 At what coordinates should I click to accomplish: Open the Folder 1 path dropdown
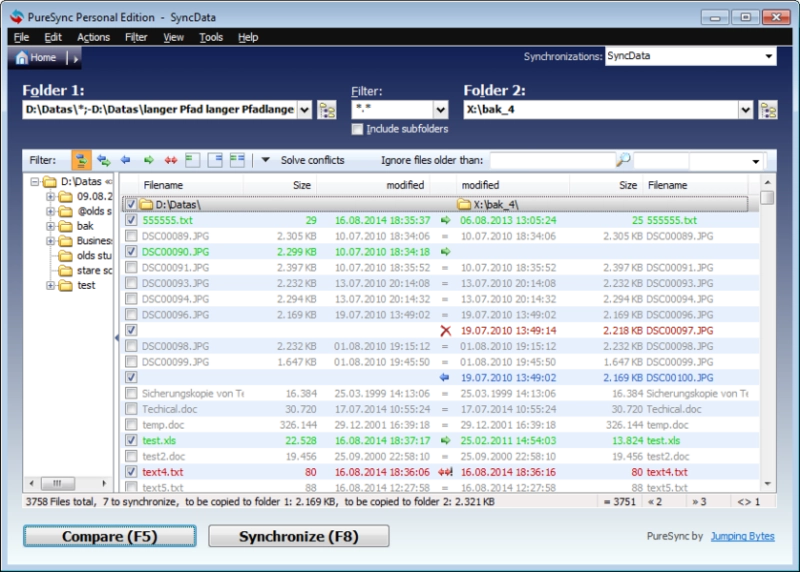pyautogui.click(x=304, y=110)
